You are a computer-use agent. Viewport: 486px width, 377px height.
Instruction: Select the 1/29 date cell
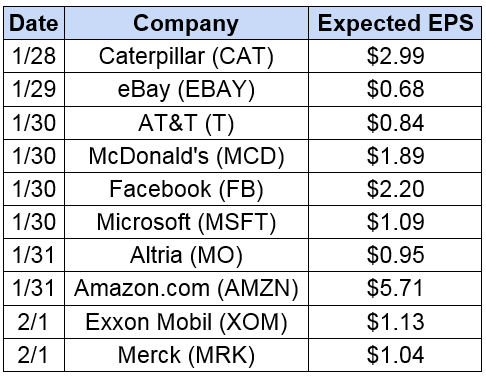click(x=34, y=89)
